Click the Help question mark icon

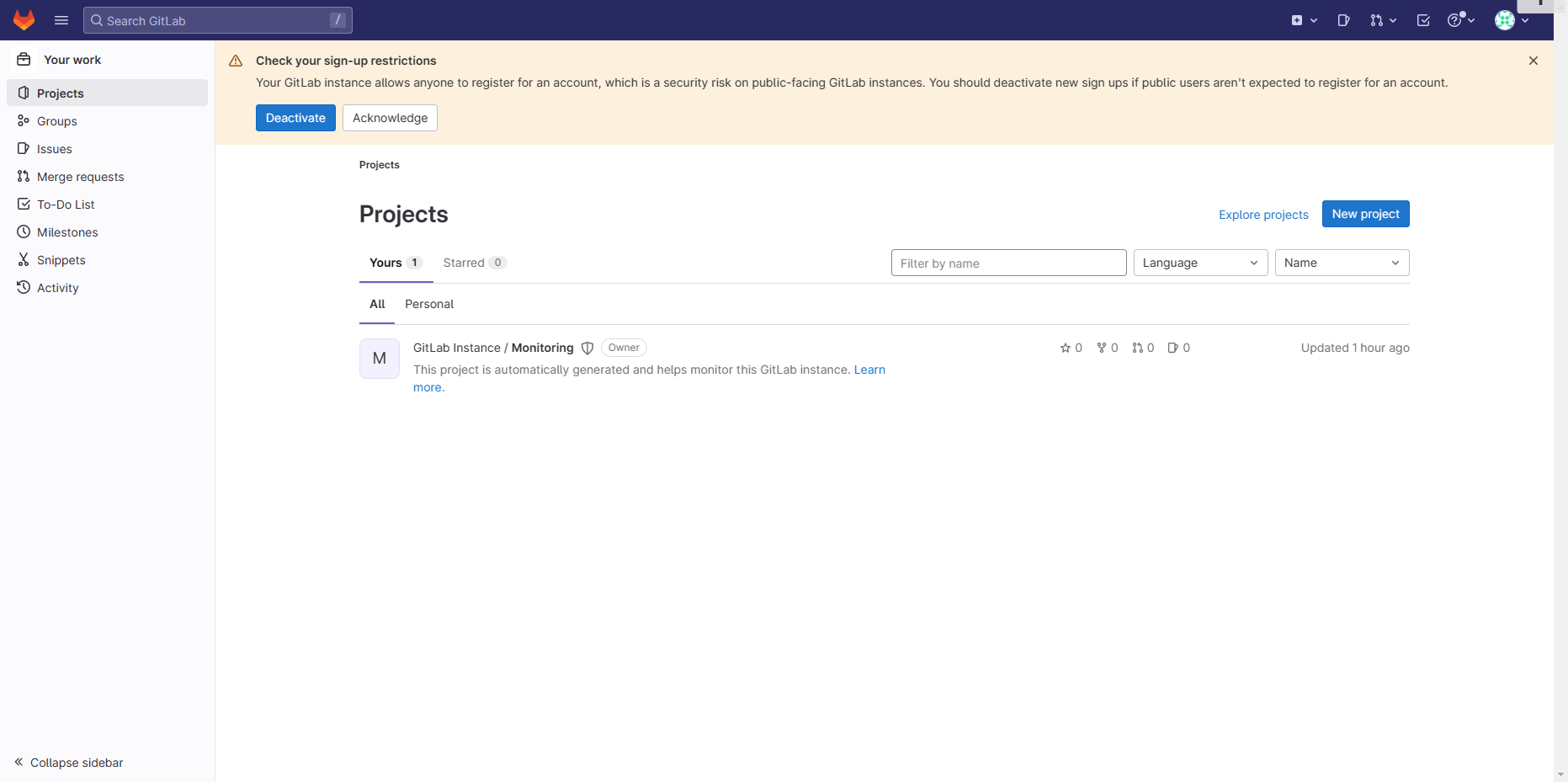(1457, 20)
